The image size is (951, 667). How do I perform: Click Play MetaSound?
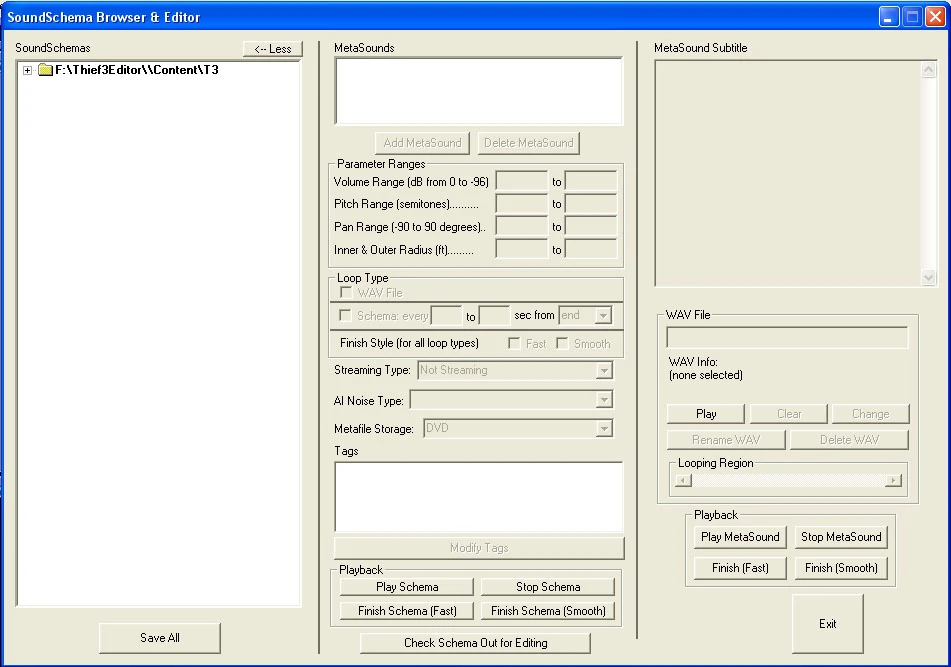pyautogui.click(x=740, y=537)
